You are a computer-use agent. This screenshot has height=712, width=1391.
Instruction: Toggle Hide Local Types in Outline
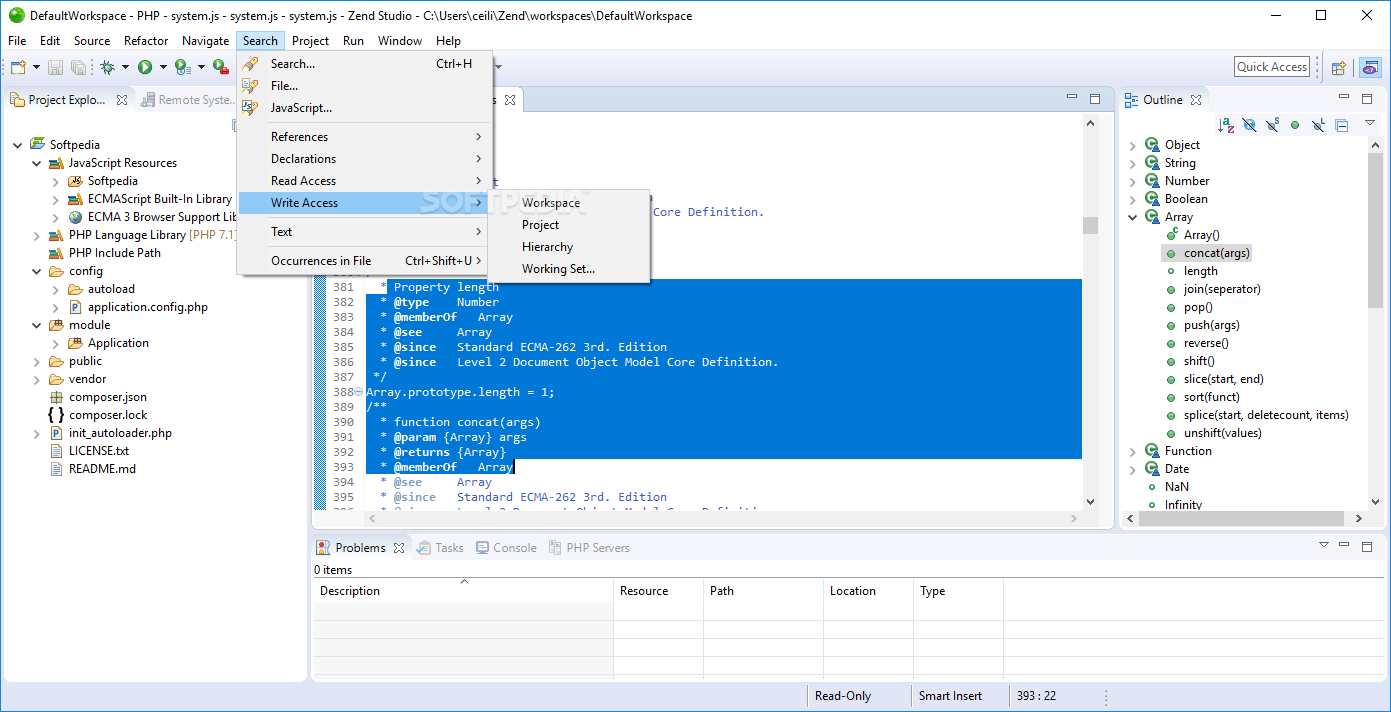pyautogui.click(x=1319, y=125)
